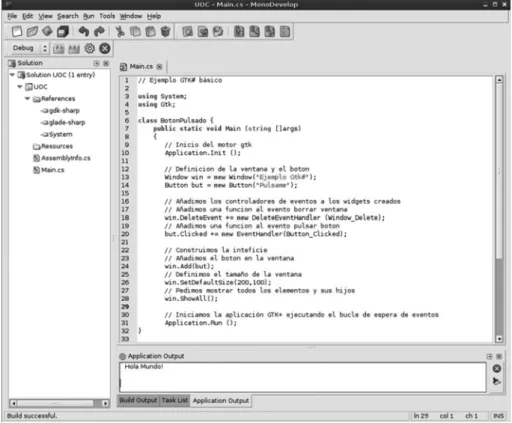The height and width of the screenshot is (423, 512).
Task: Click the Solution panel auto-hide icon
Action: 97,63
